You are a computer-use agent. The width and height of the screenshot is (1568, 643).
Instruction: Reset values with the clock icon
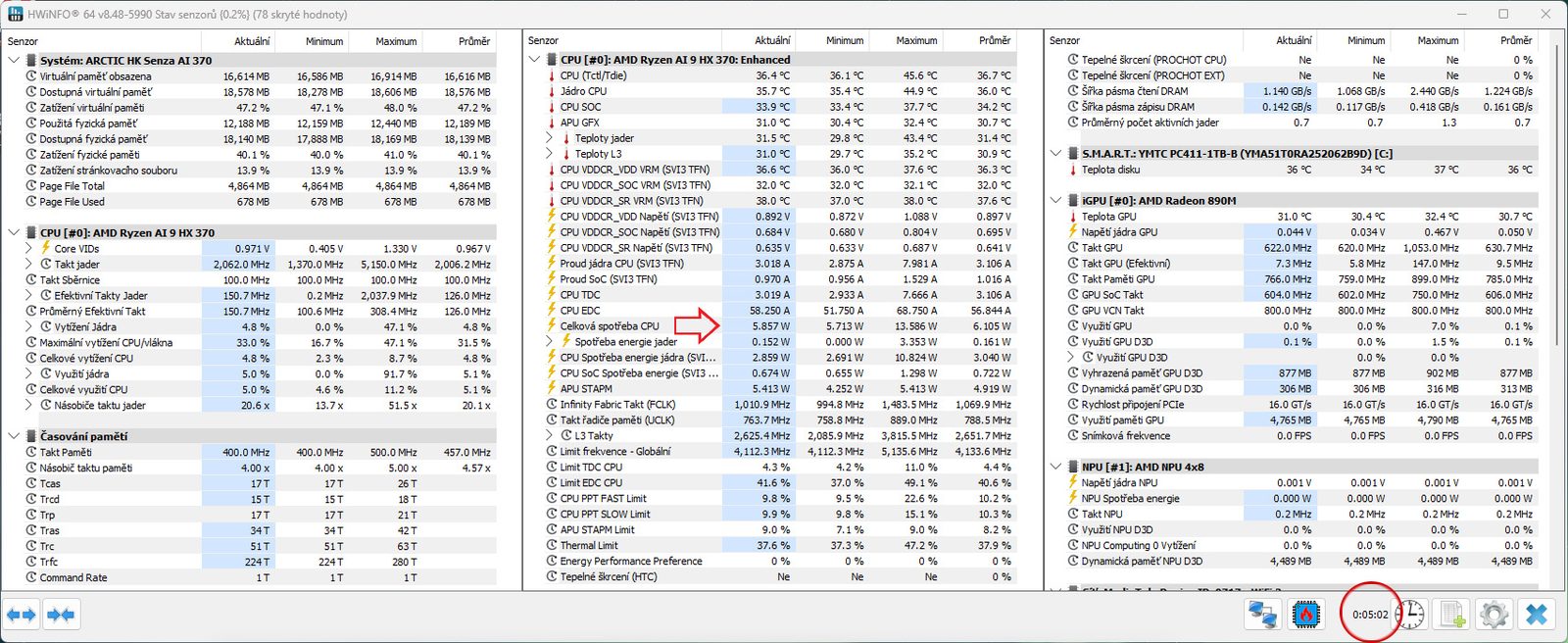(1409, 615)
